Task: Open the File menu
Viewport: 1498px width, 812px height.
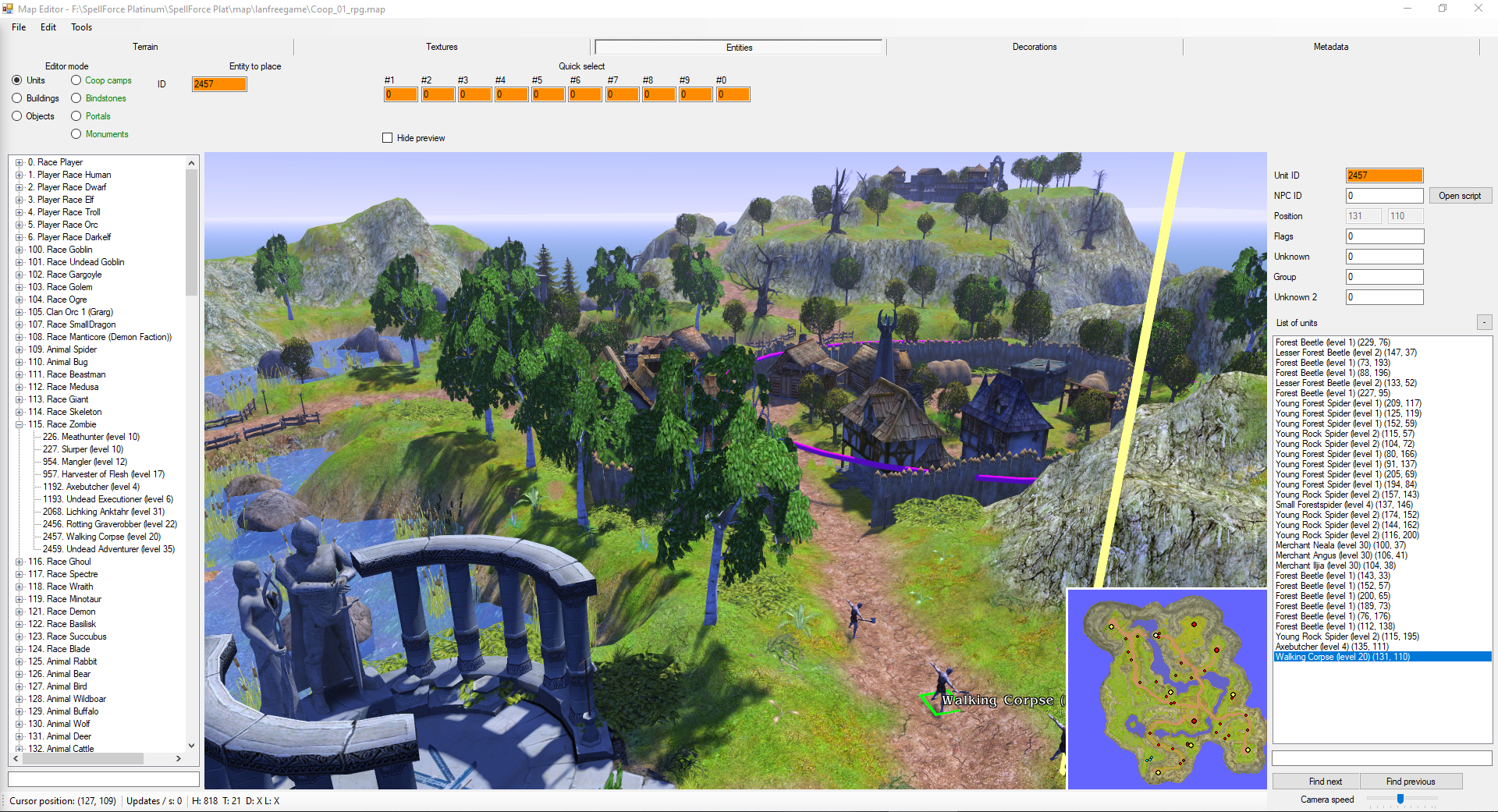Action: [x=19, y=27]
